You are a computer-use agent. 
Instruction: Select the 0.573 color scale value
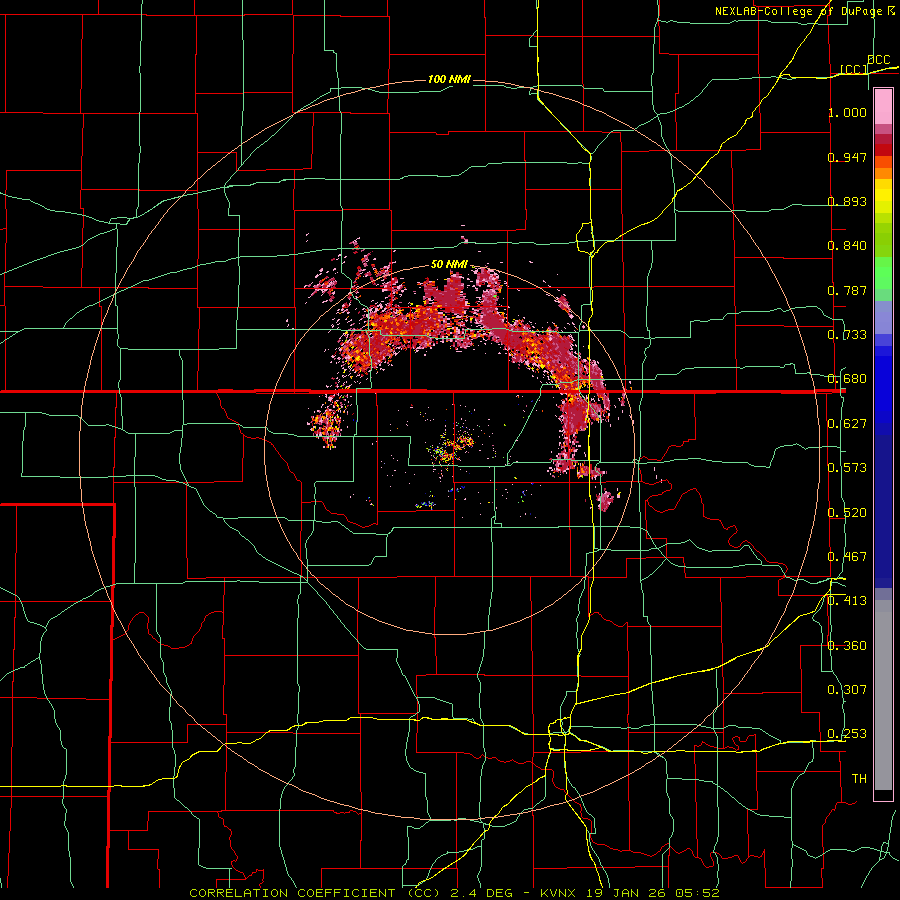pyautogui.click(x=847, y=468)
